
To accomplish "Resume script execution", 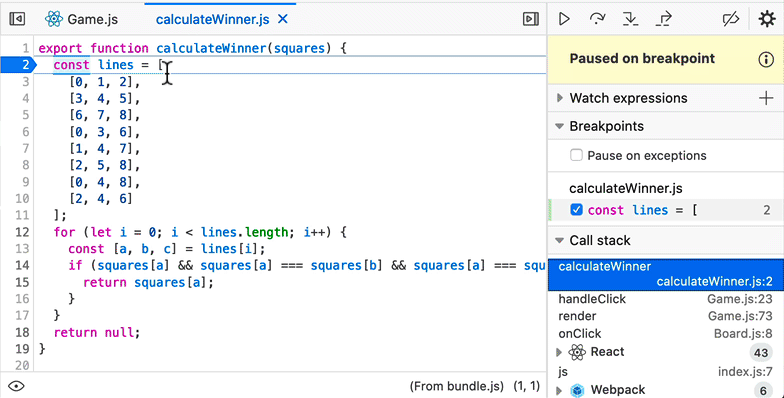I will pyautogui.click(x=564, y=19).
